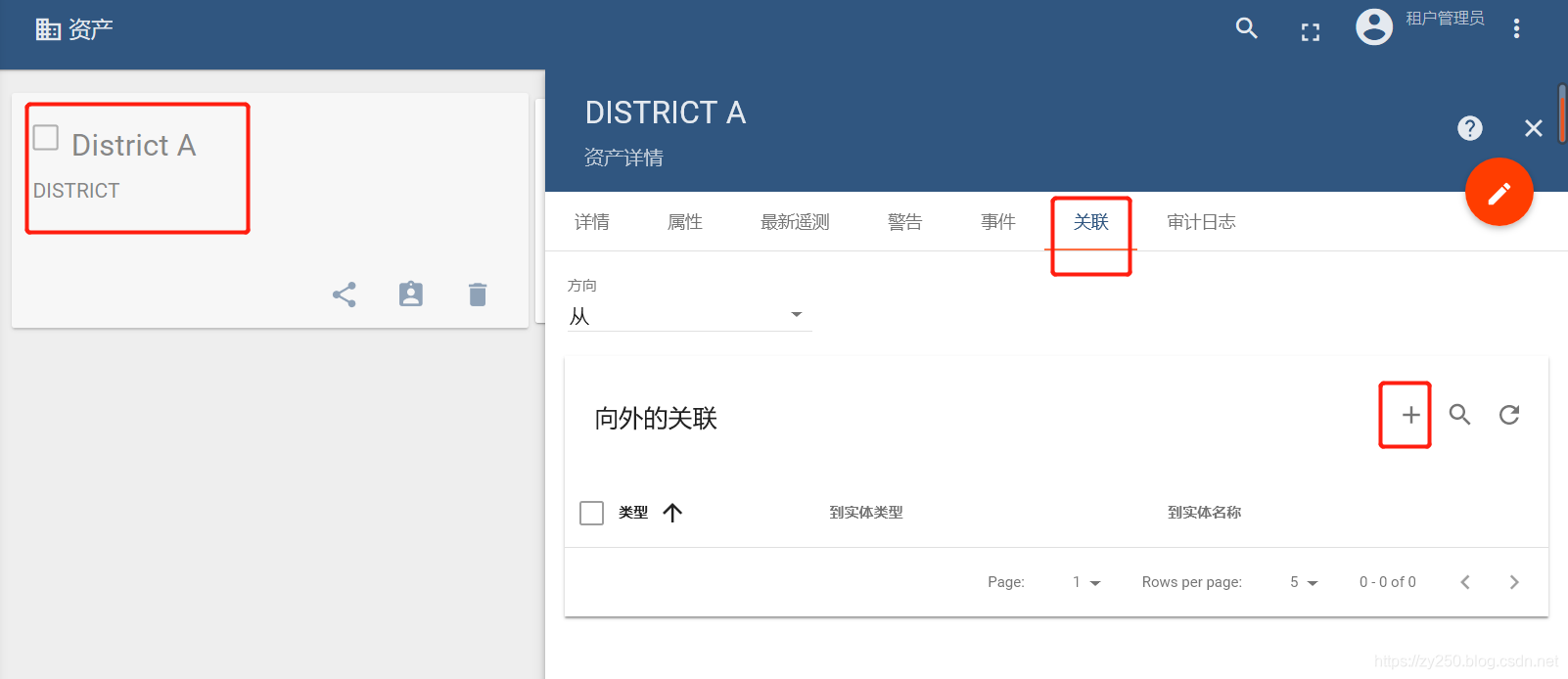Open the 方向 direction dropdown
This screenshot has width=1568, height=679.
[689, 316]
